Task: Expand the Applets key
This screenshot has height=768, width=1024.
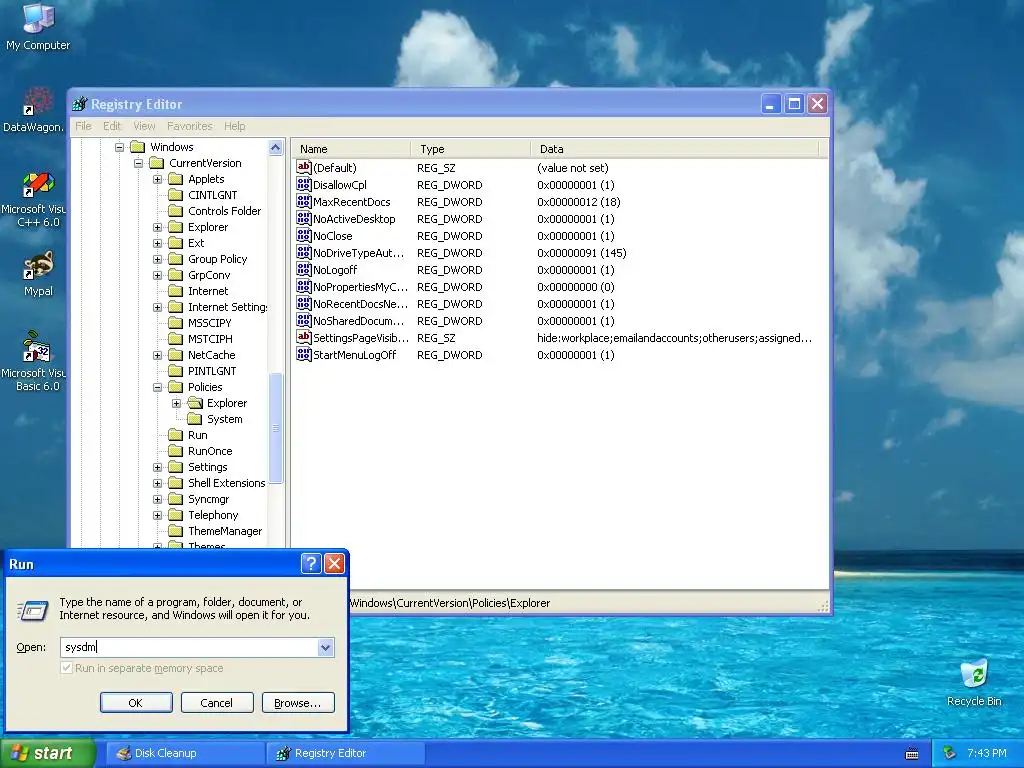Action: point(157,179)
